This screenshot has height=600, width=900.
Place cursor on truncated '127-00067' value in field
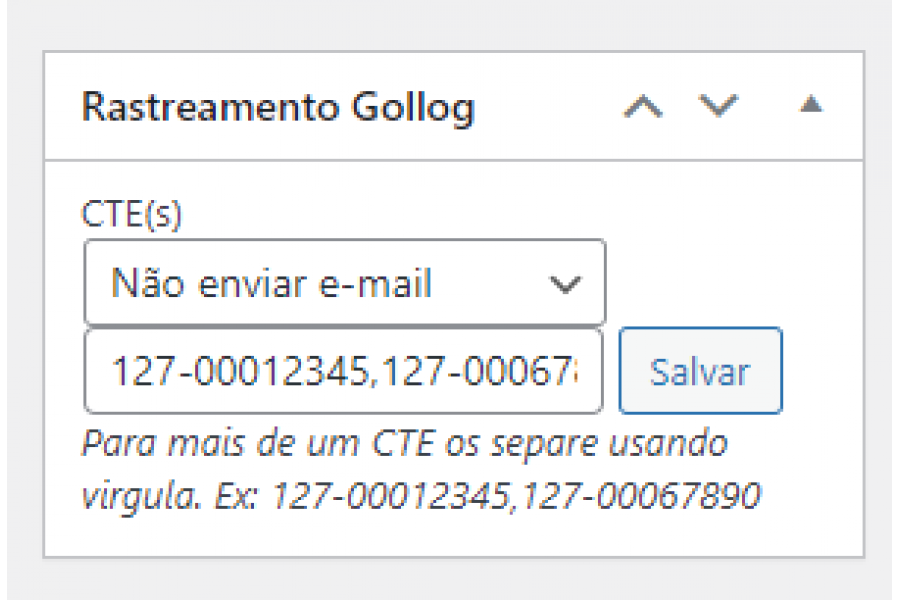point(480,371)
